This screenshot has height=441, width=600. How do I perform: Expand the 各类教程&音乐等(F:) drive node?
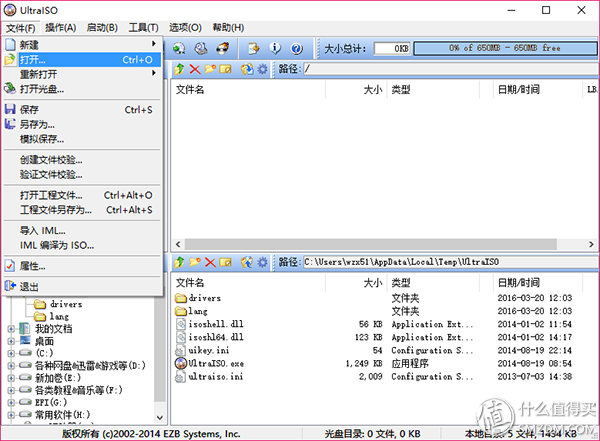pos(11,390)
